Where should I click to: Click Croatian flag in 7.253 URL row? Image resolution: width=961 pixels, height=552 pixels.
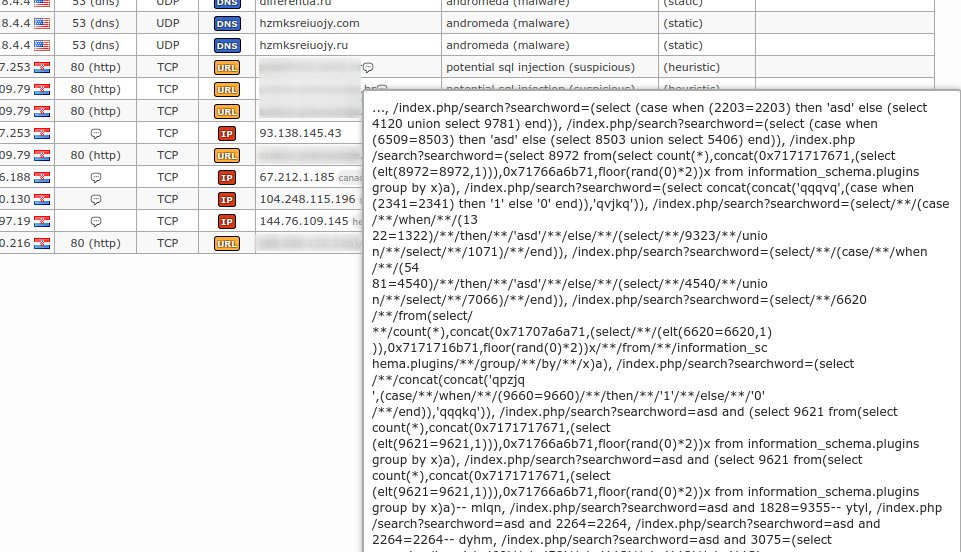click(42, 67)
